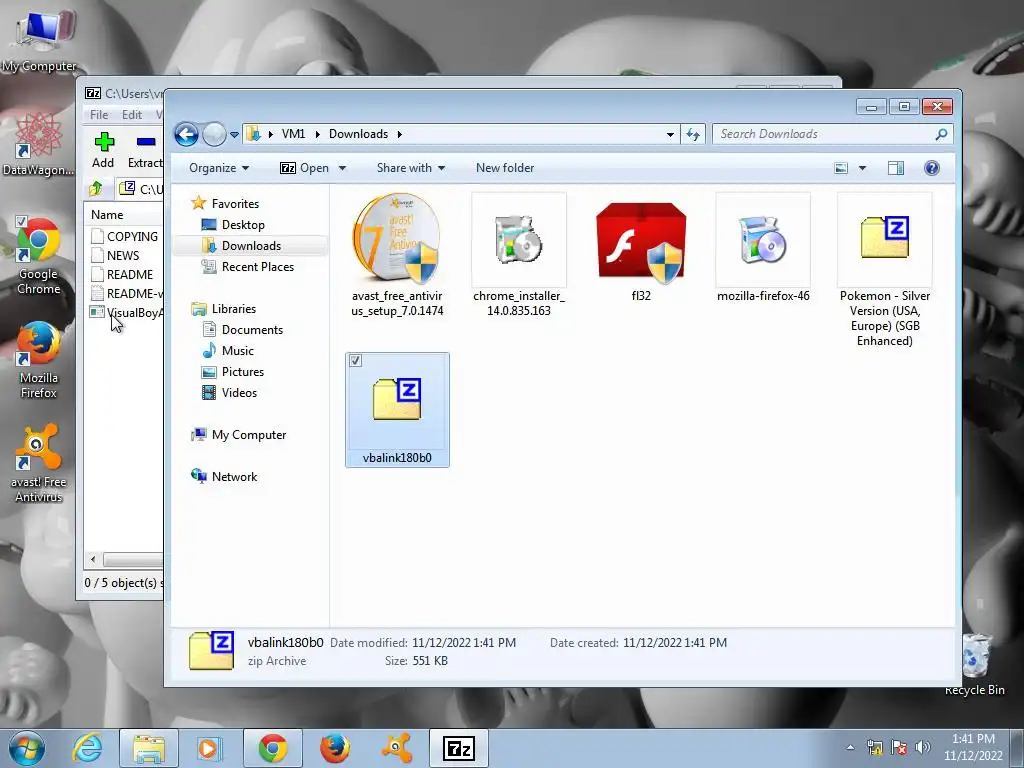1024x768 pixels.
Task: Toggle checkbox on Google Chrome desktop icon
Action: click(21, 221)
